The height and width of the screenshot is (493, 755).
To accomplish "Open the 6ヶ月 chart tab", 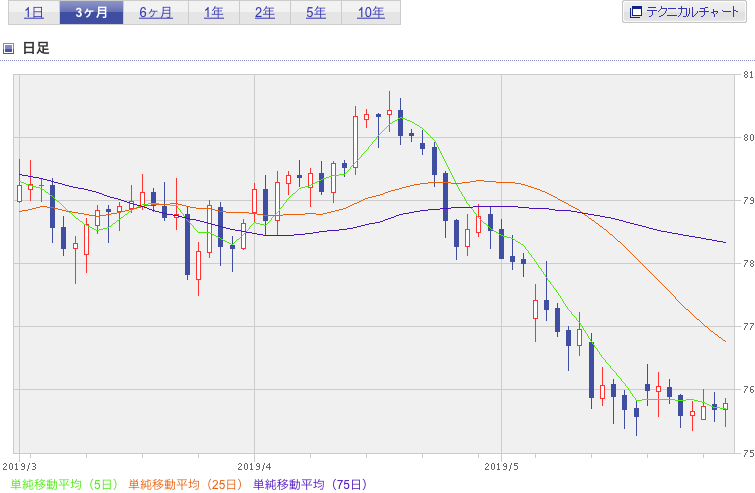I will [156, 12].
